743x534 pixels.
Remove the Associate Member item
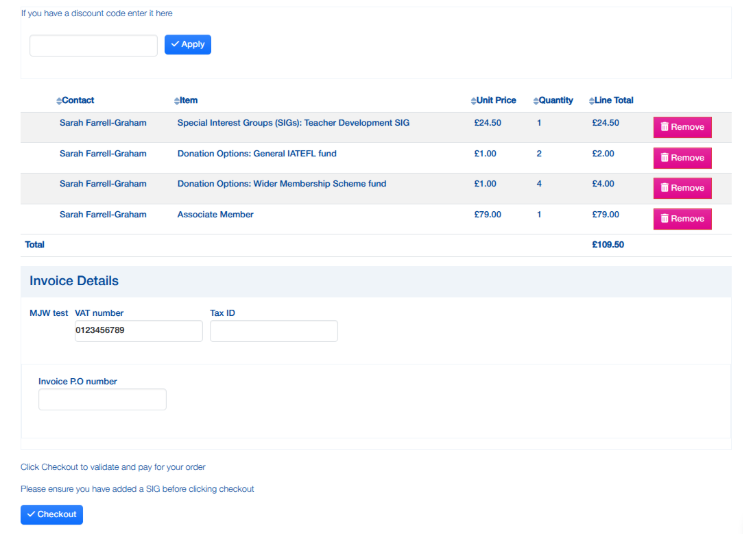(x=682, y=218)
